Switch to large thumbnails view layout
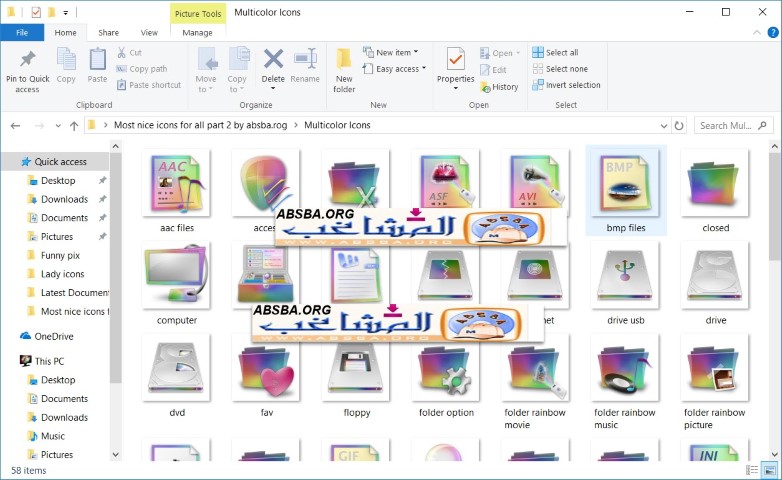 pyautogui.click(x=770, y=470)
